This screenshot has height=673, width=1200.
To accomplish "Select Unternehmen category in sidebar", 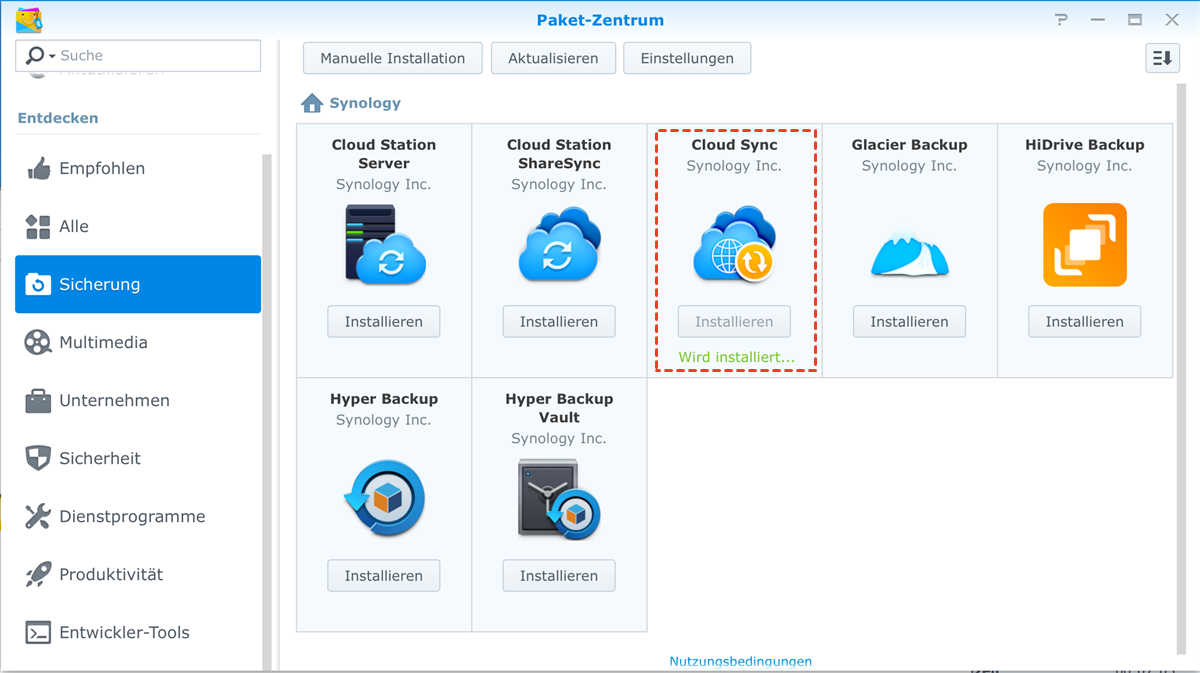I will coord(138,400).
